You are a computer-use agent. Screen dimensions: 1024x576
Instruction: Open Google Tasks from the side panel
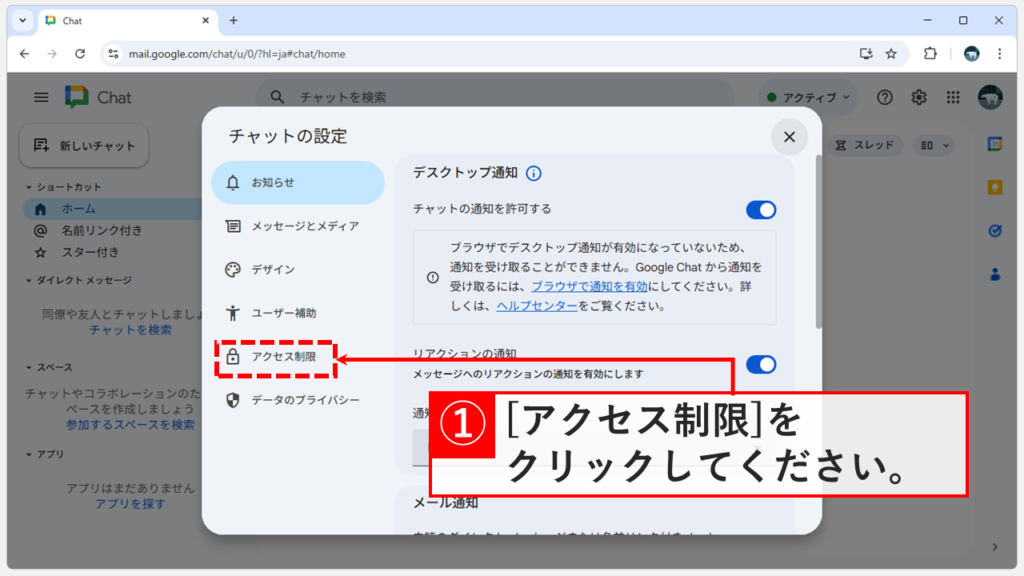pyautogui.click(x=994, y=230)
